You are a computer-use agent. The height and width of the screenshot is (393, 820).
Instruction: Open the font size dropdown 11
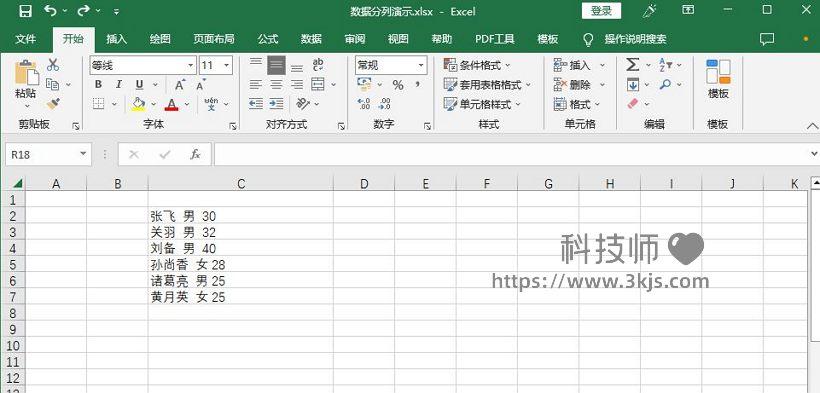[x=226, y=65]
